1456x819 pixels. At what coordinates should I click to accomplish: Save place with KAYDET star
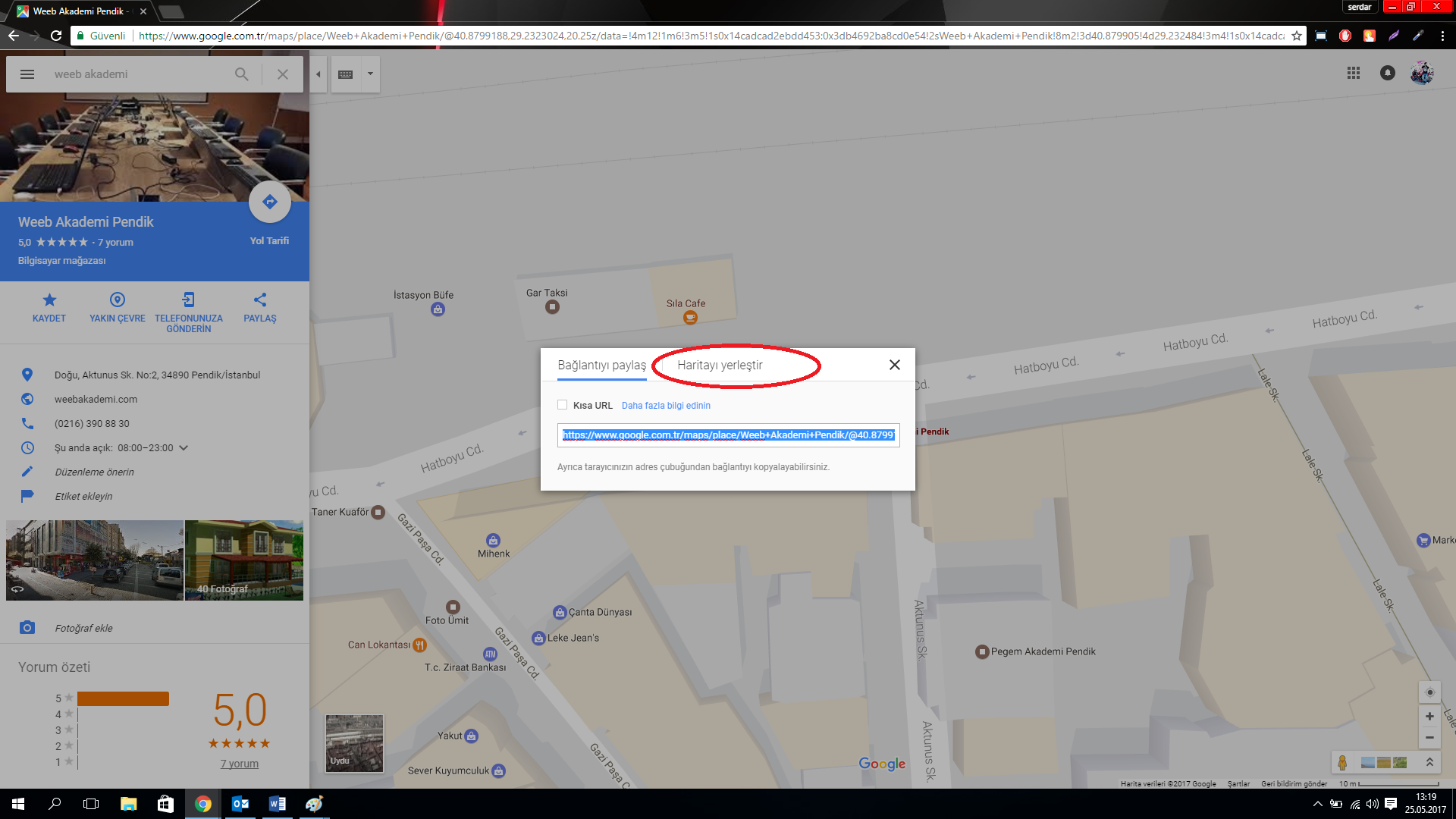pos(49,307)
